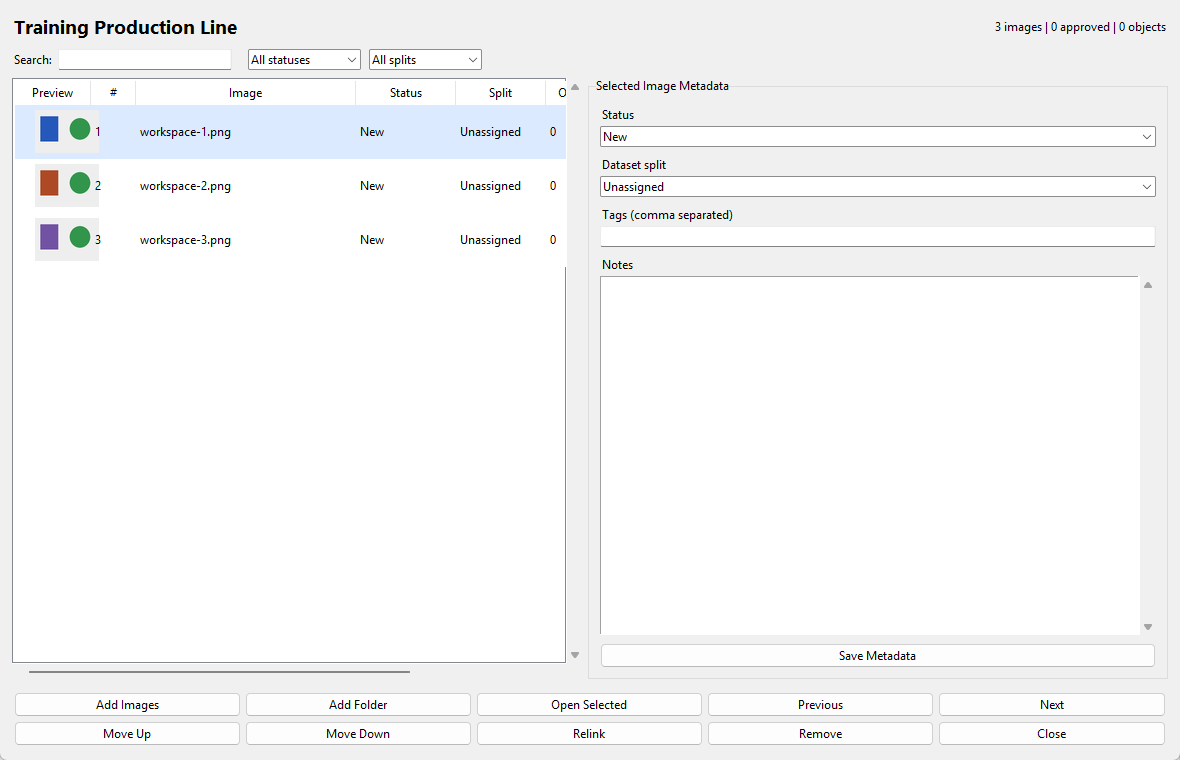The image size is (1180, 760).
Task: Open the All statuses filter dropdown
Action: click(304, 59)
